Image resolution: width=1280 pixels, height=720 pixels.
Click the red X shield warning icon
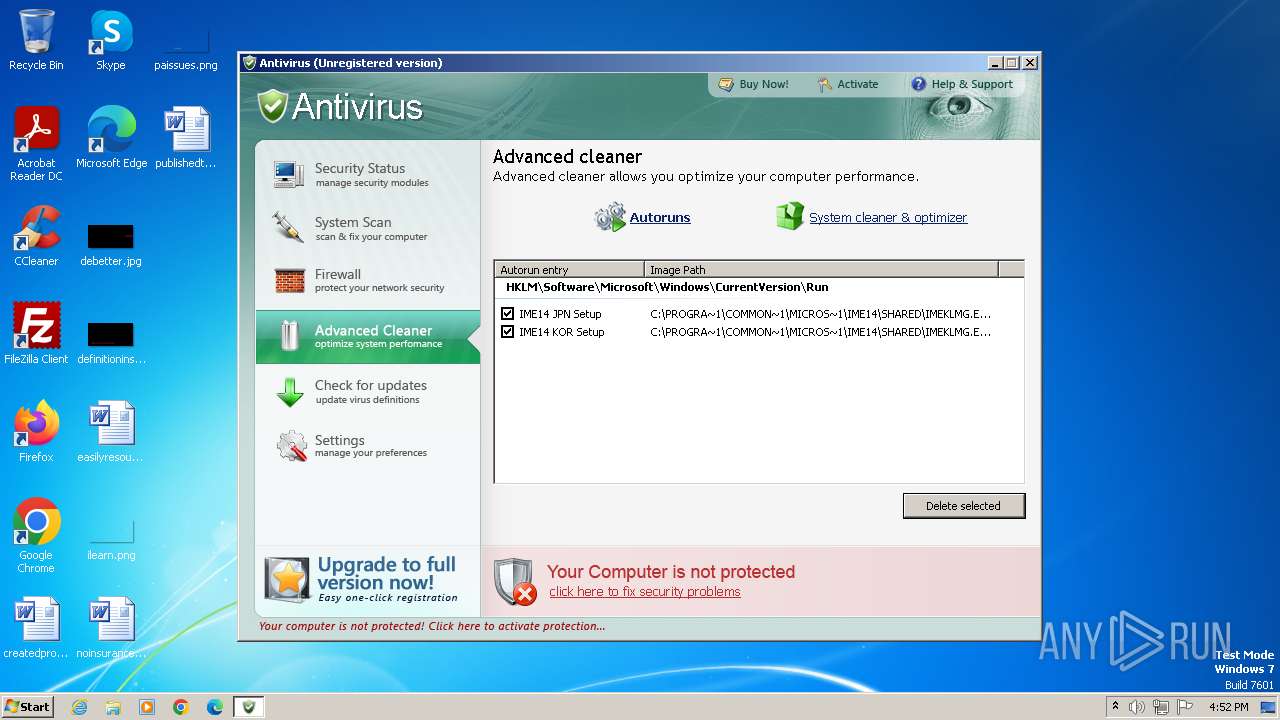pos(515,581)
